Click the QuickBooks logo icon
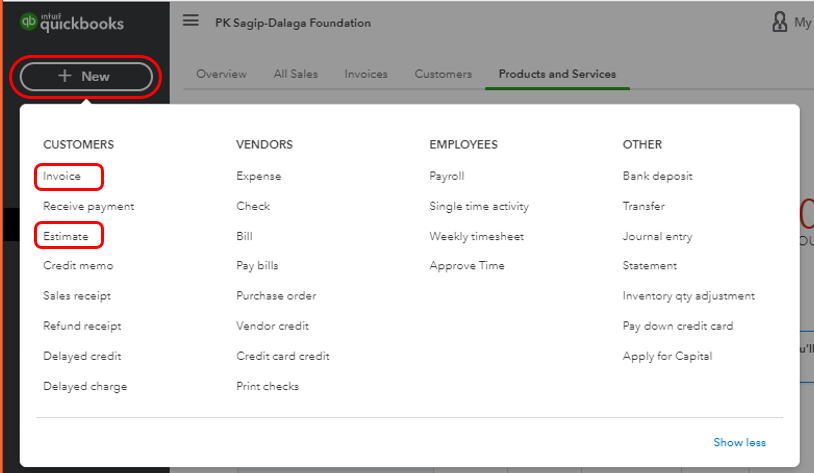814x473 pixels. (29, 23)
